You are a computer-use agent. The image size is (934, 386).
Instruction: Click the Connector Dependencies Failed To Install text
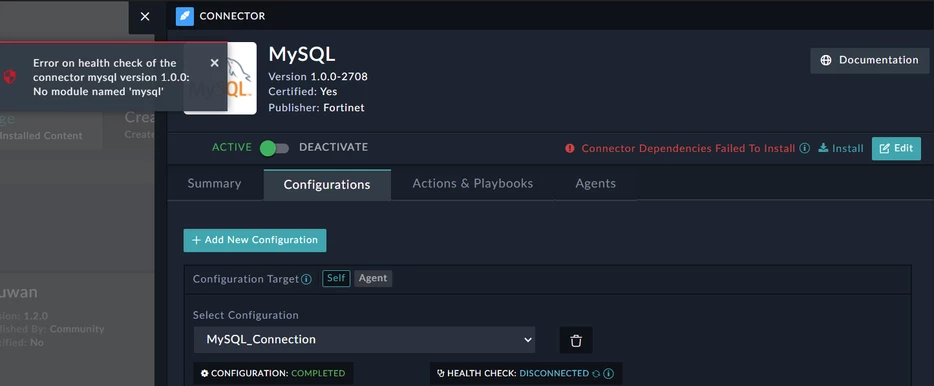pos(688,148)
